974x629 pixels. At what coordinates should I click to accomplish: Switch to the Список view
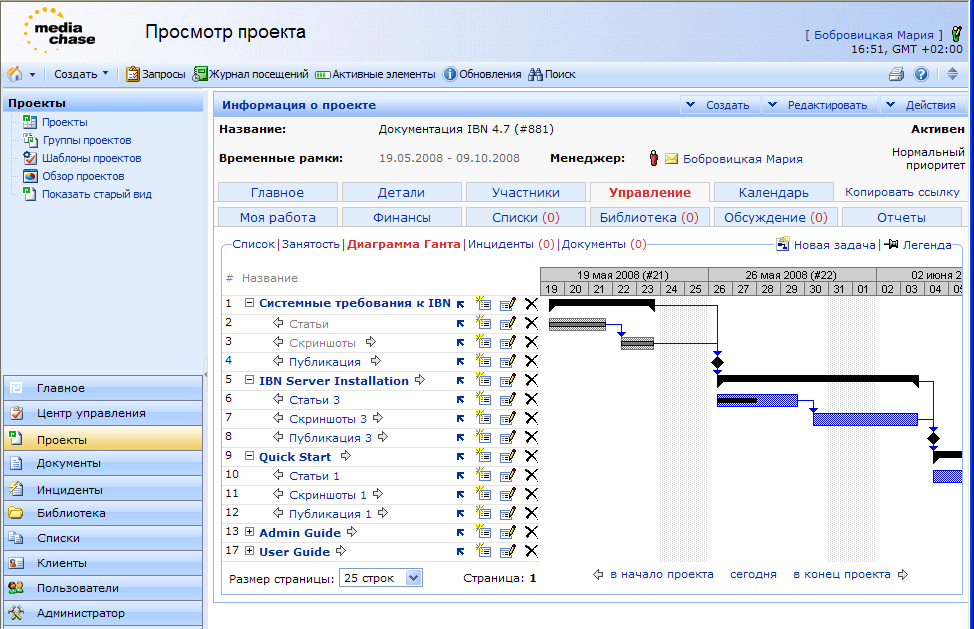pos(253,244)
